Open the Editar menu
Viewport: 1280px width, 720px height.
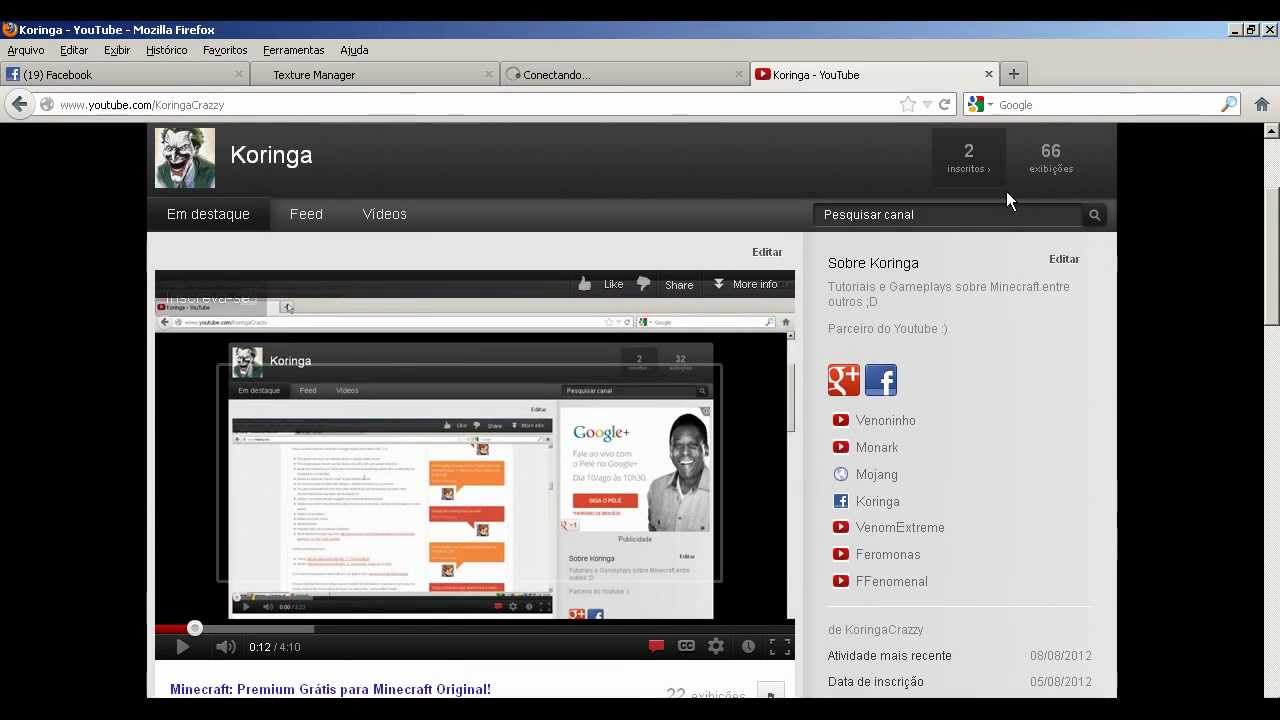pyautogui.click(x=74, y=50)
